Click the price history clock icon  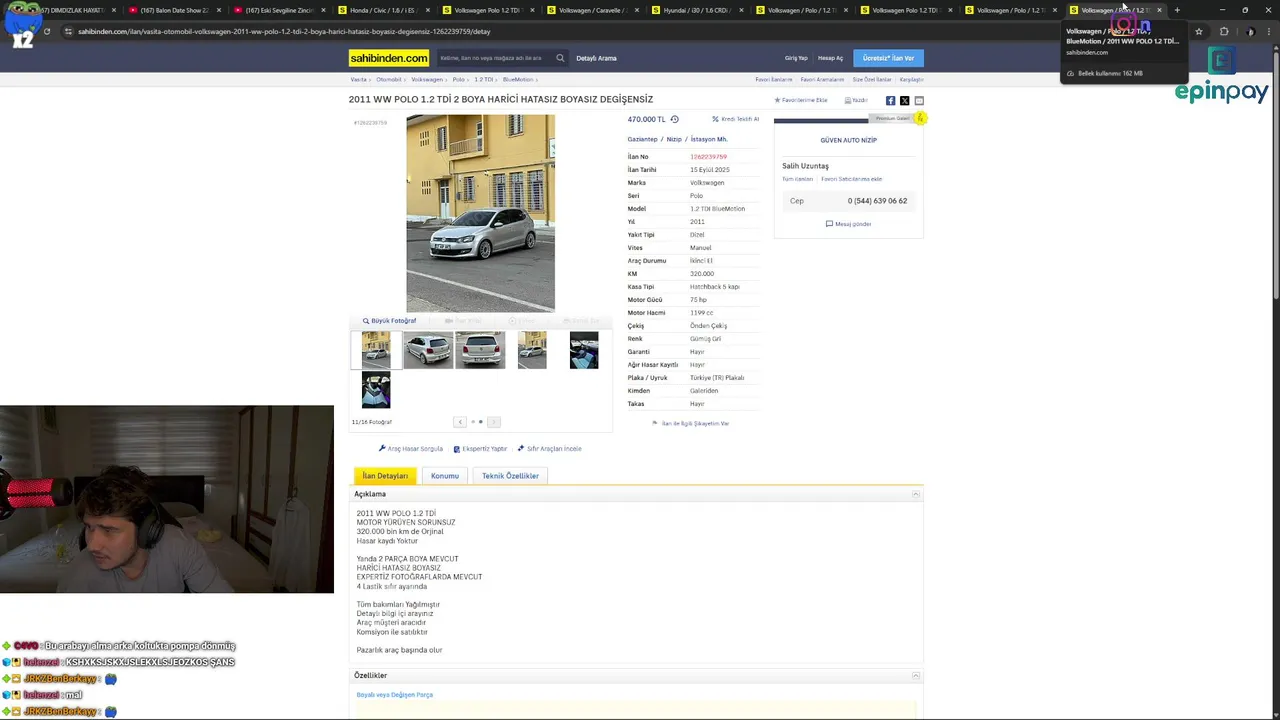[x=674, y=119]
